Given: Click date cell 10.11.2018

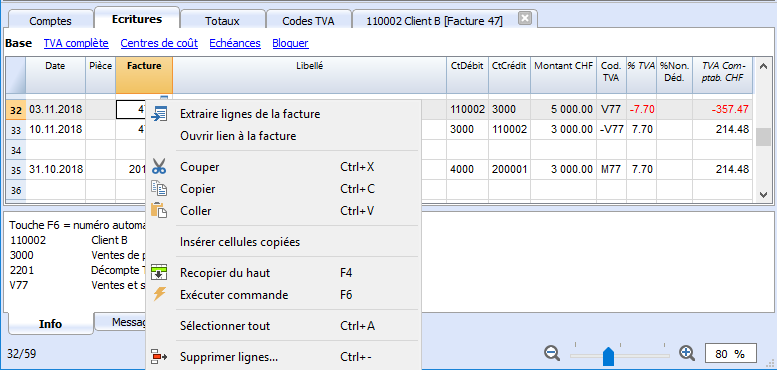Looking at the screenshot, I should point(55,130).
